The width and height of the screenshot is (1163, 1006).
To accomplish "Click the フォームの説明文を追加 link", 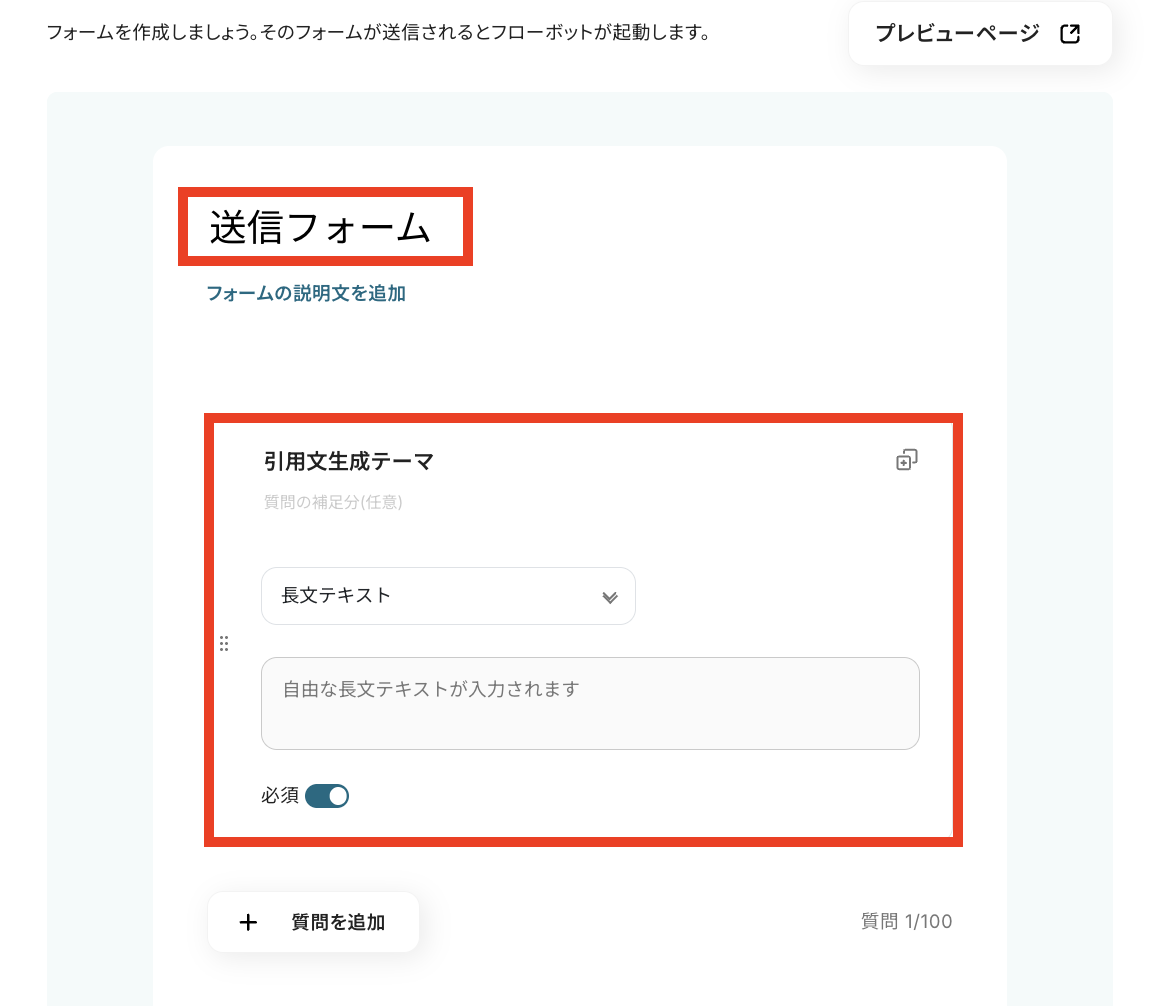I will (306, 293).
